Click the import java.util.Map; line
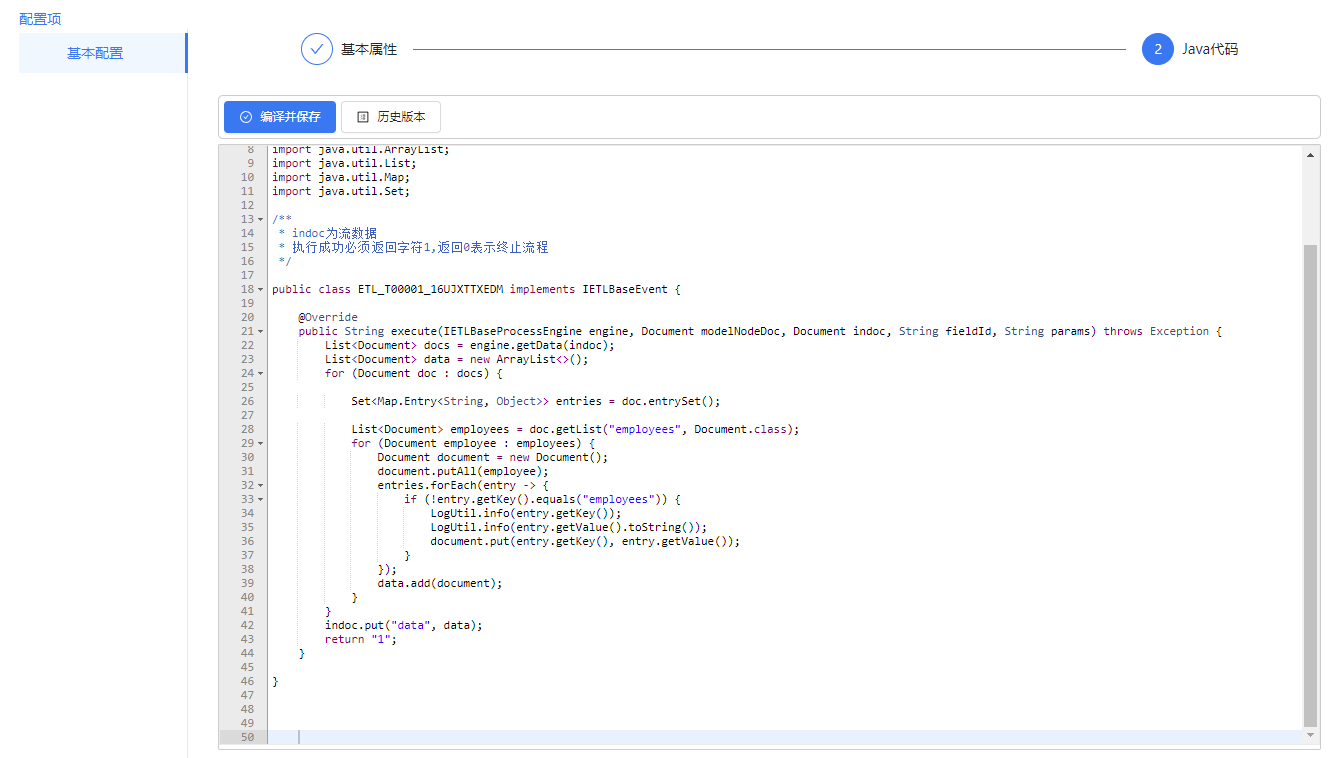This screenshot has width=1343, height=758. click(x=341, y=177)
